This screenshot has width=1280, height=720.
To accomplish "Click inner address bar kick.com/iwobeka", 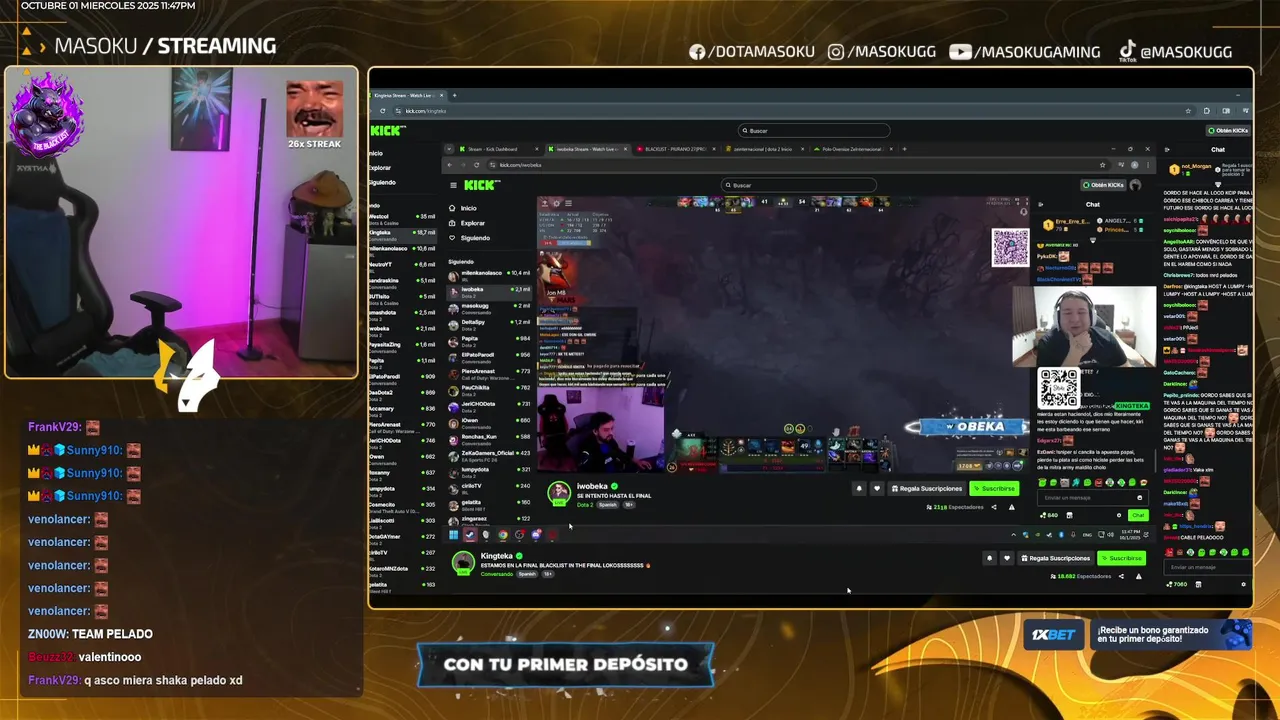I will pyautogui.click(x=521, y=165).
